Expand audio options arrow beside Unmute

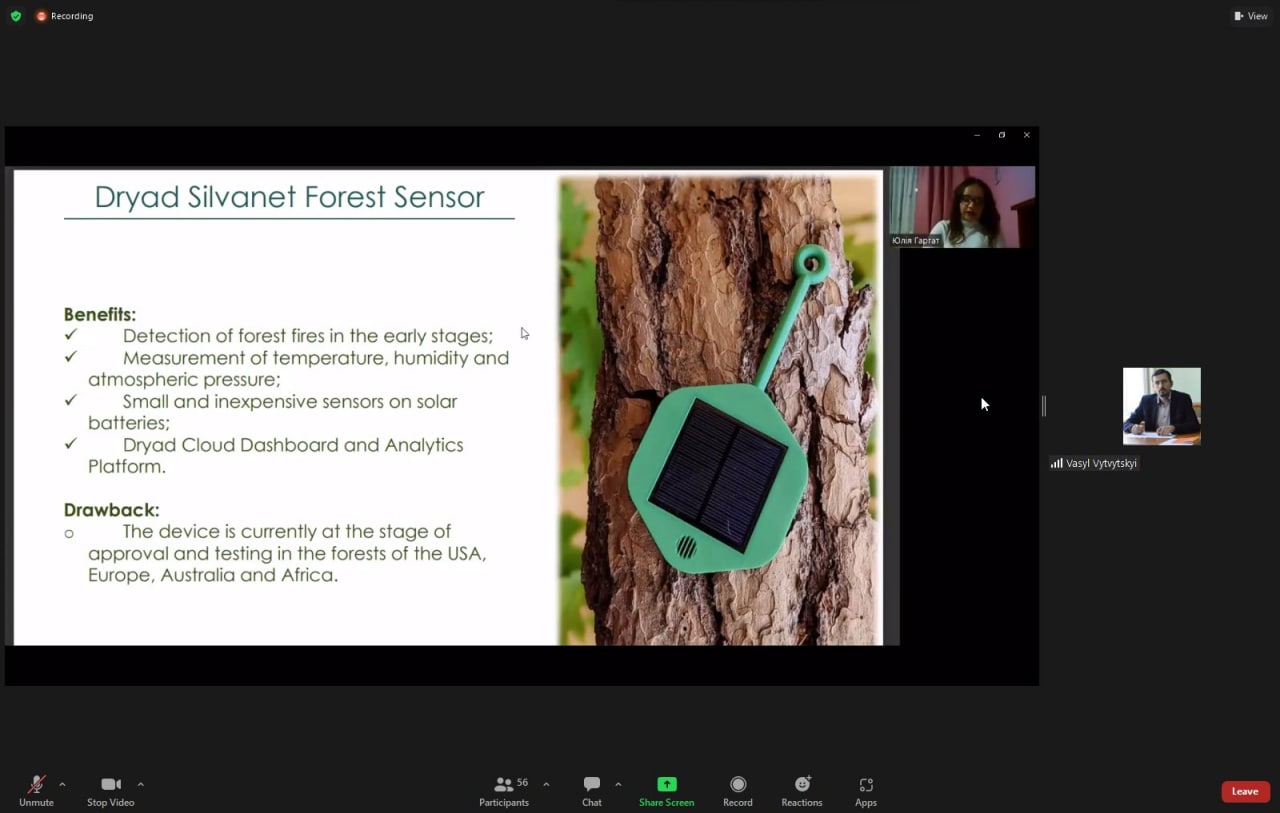[62, 785]
